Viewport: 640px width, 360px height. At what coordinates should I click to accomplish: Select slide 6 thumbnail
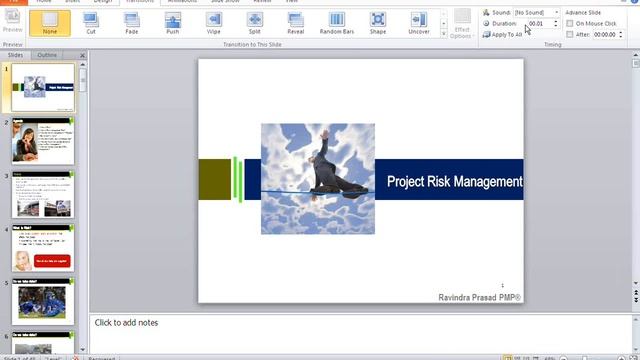43,342
